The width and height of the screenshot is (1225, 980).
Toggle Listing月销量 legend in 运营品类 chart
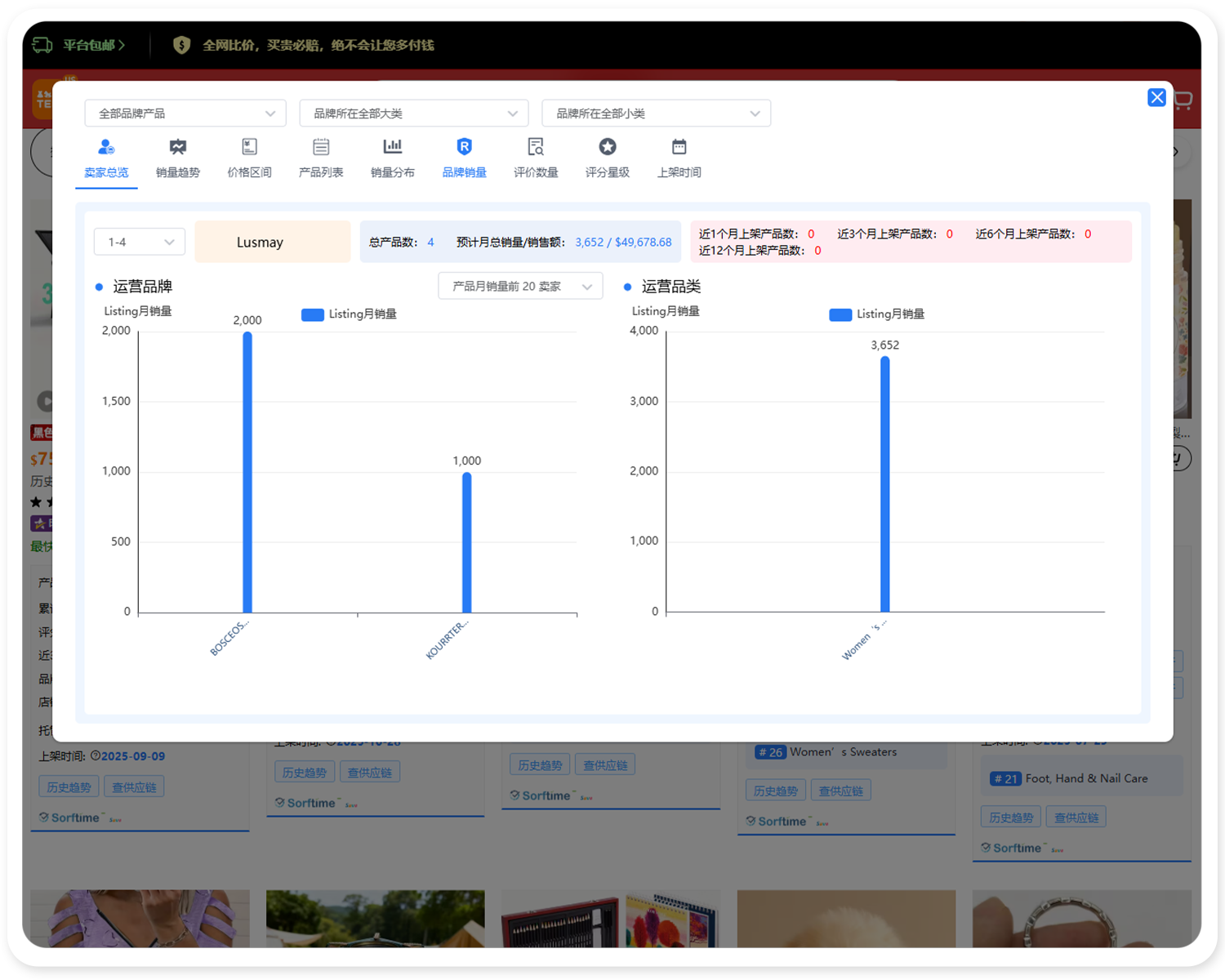pyautogui.click(x=876, y=314)
